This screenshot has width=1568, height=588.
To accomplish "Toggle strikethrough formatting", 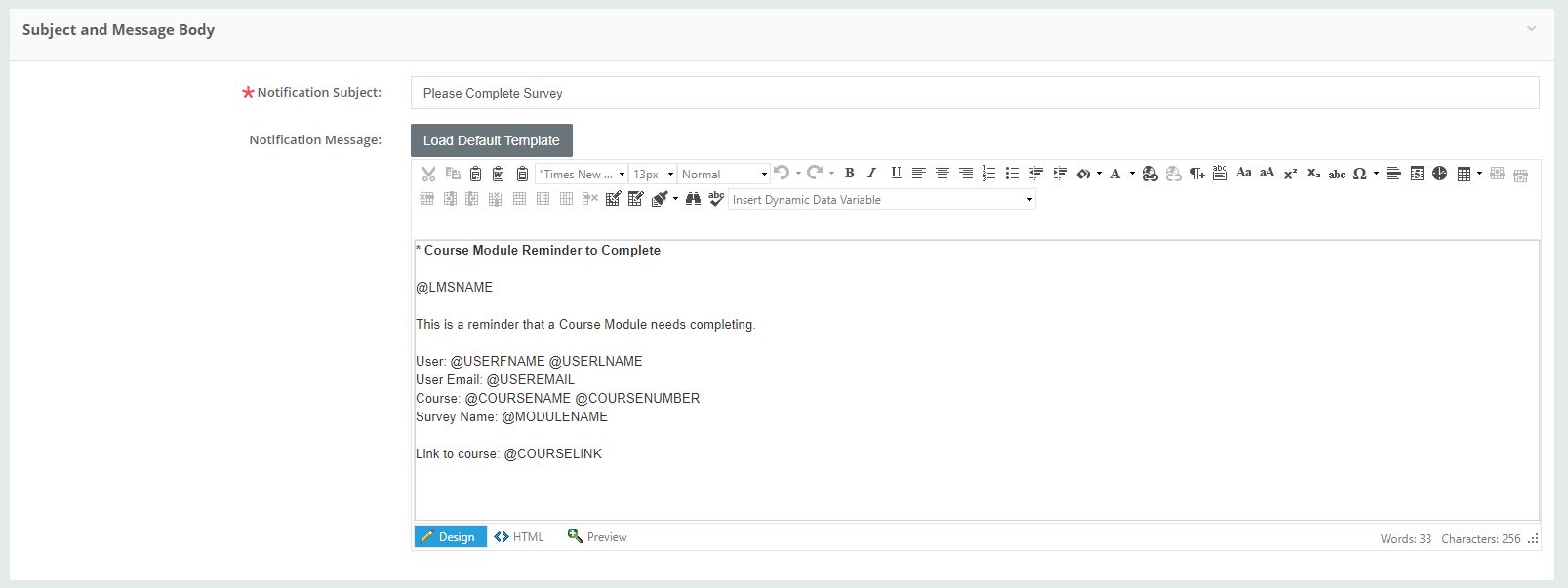I will [1337, 174].
